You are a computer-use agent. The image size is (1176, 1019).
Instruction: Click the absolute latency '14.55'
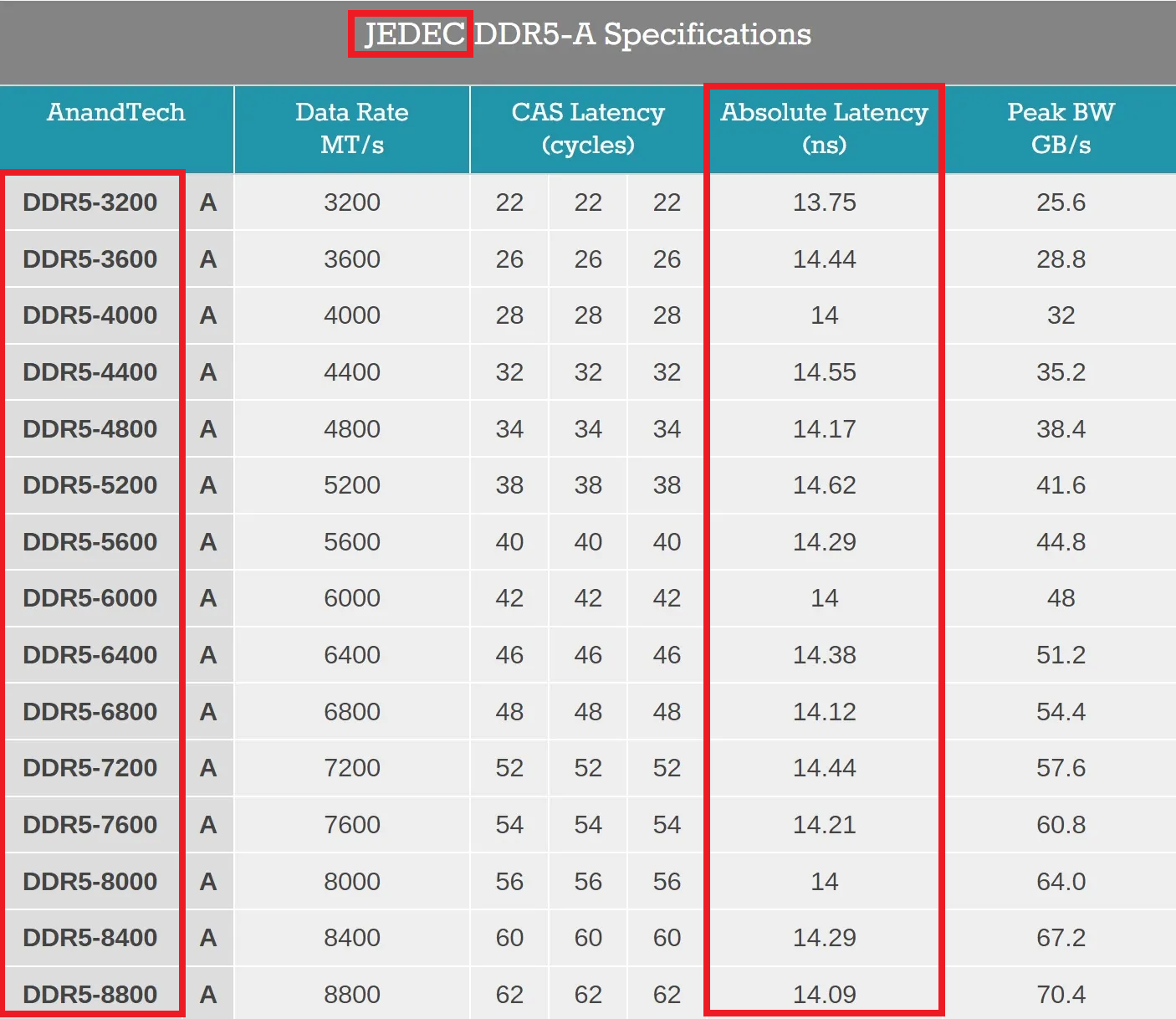pyautogui.click(x=825, y=372)
